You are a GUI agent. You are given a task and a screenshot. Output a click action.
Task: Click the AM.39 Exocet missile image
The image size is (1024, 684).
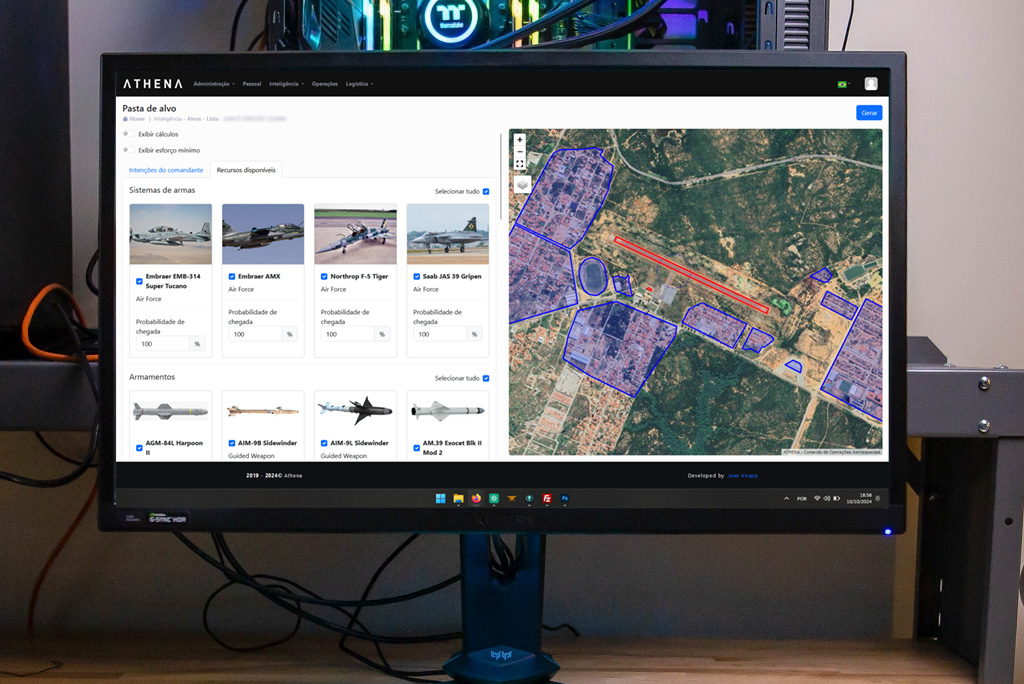(448, 411)
